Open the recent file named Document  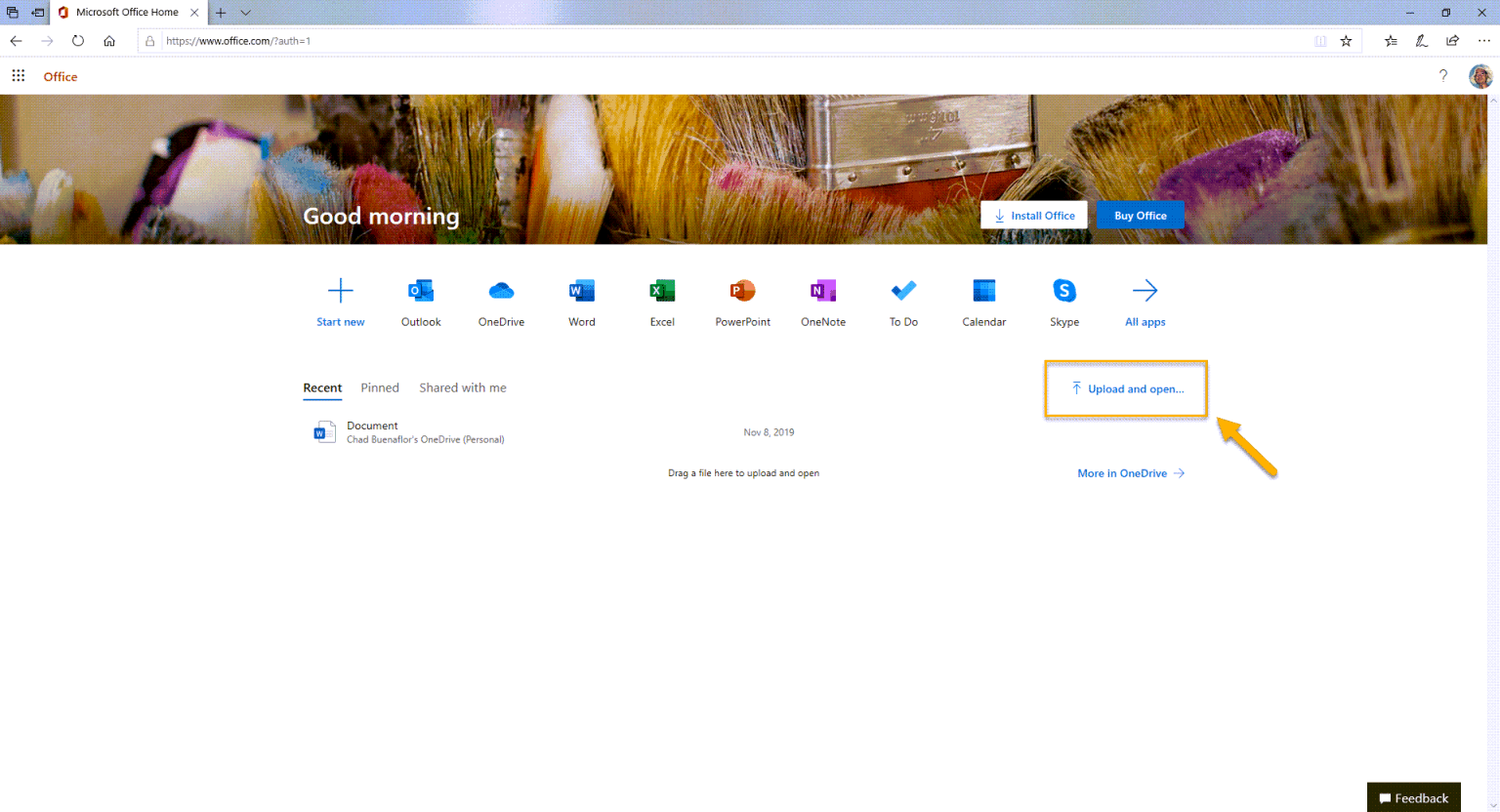click(372, 426)
